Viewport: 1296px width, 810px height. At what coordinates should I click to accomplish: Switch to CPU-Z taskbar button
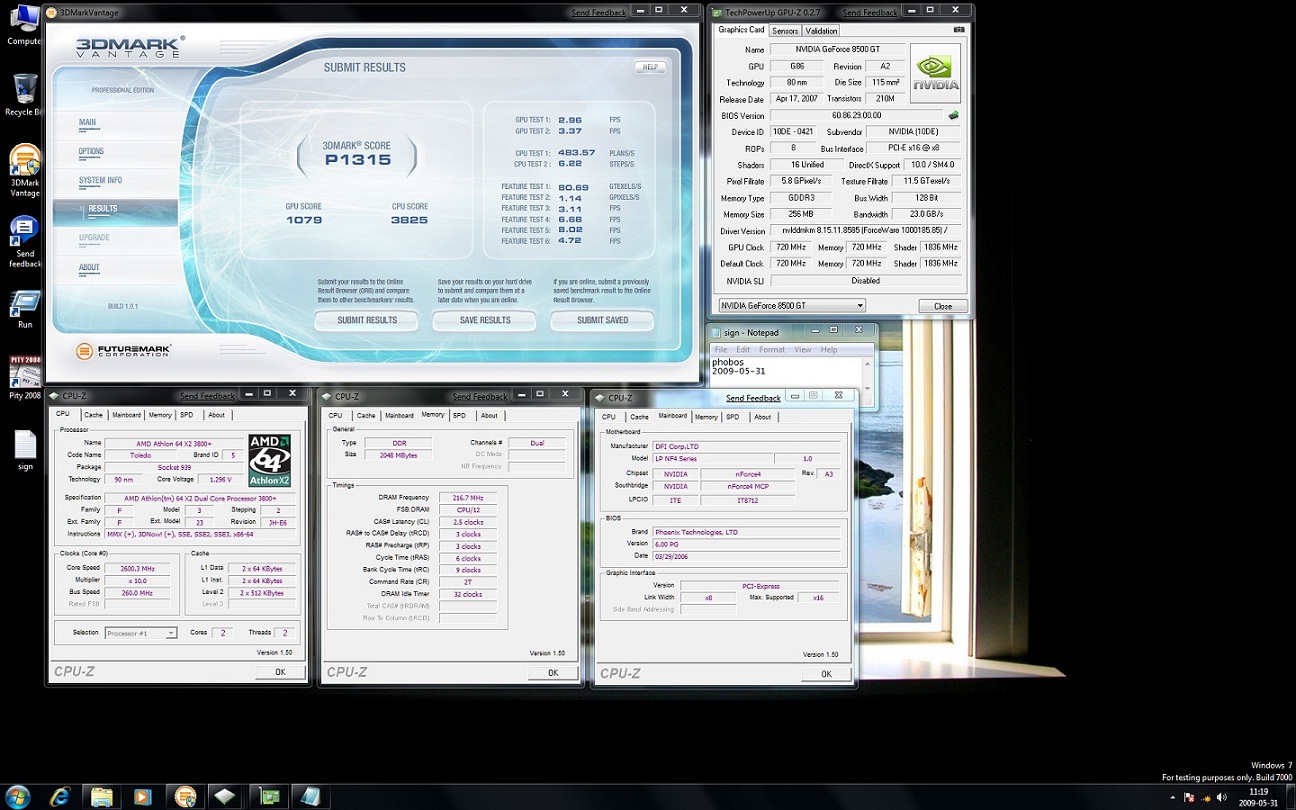click(226, 797)
